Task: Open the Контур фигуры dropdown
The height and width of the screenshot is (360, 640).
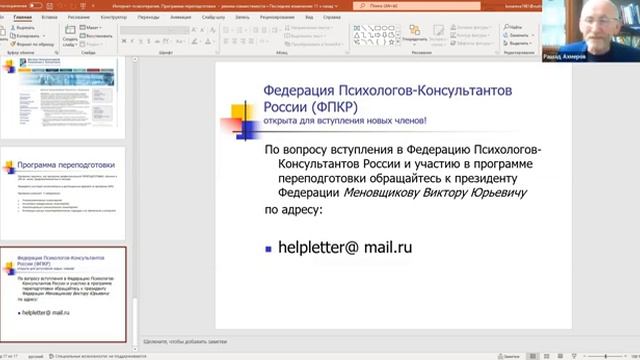Action: 471,36
